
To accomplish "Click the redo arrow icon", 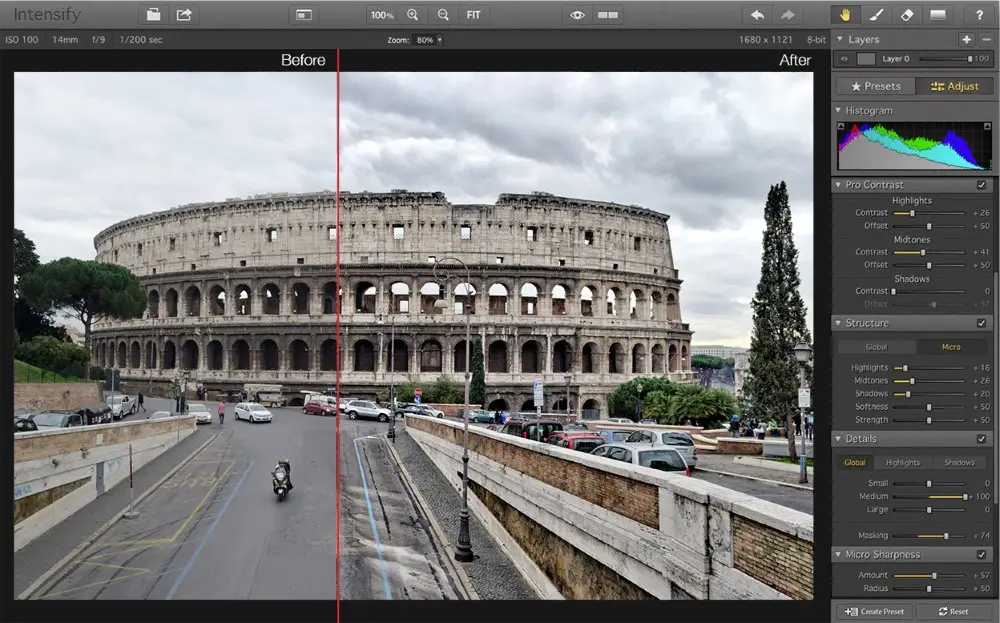I will coord(788,15).
